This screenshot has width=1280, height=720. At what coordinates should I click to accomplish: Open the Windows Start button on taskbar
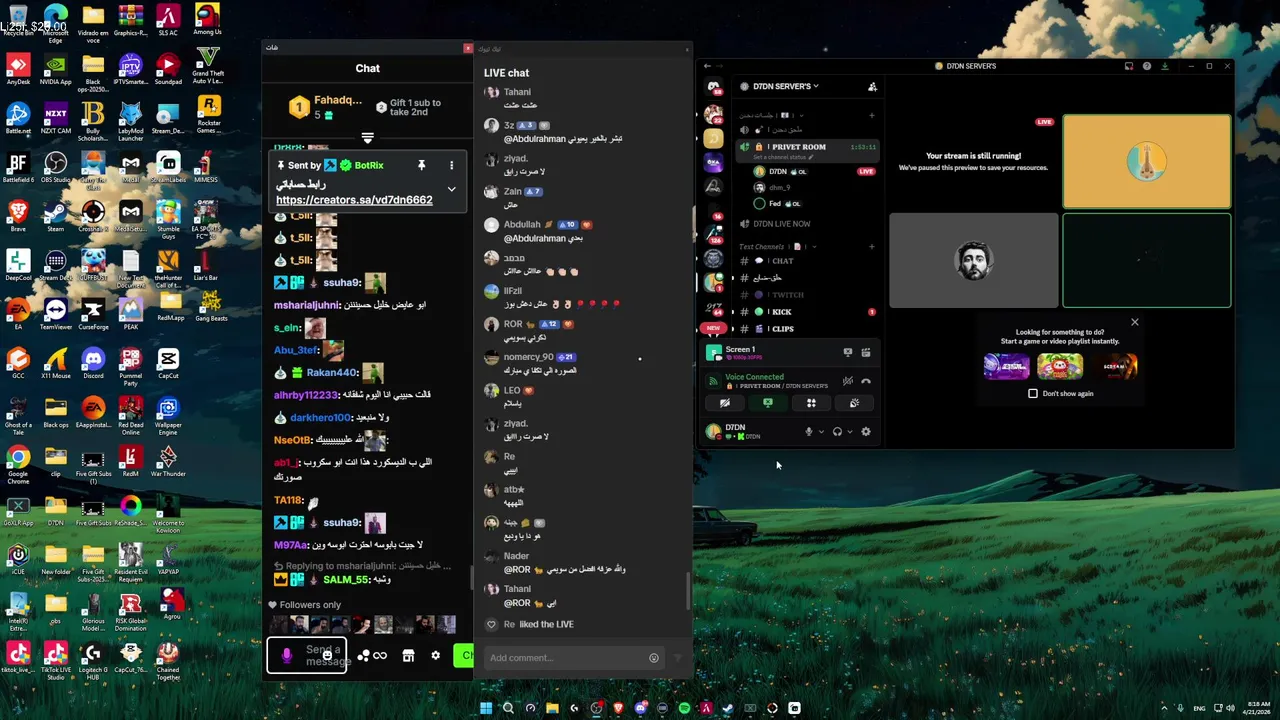tap(486, 708)
